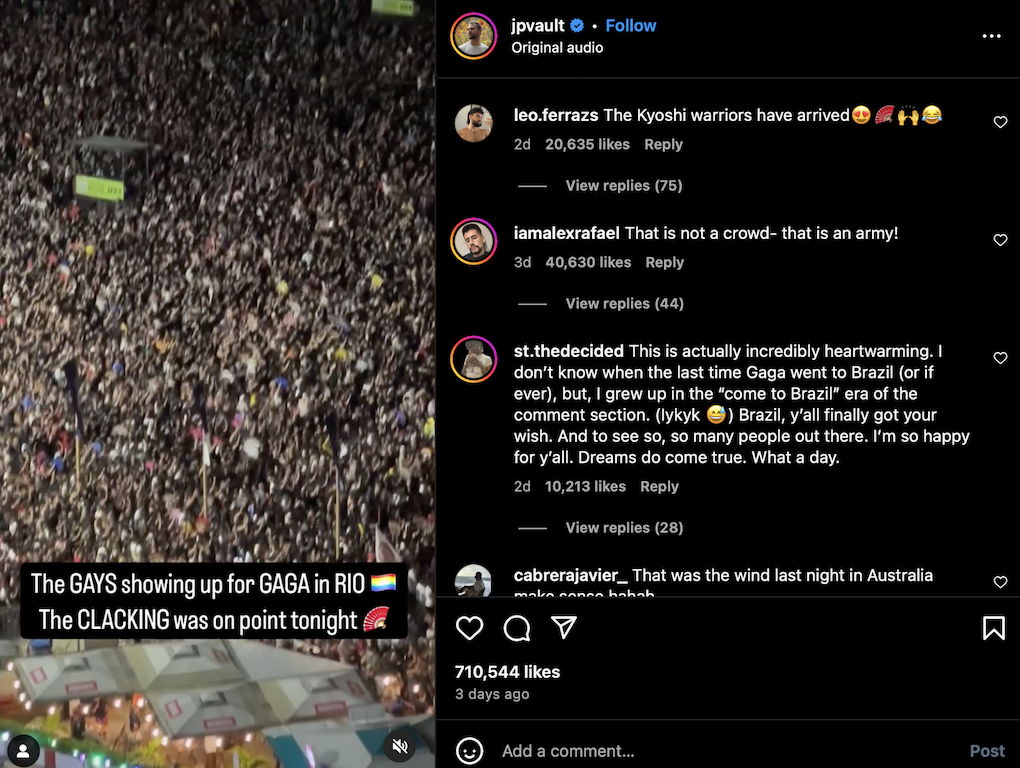This screenshot has height=768, width=1020.
Task: Open comments via the speech bubble icon
Action: [x=517, y=628]
